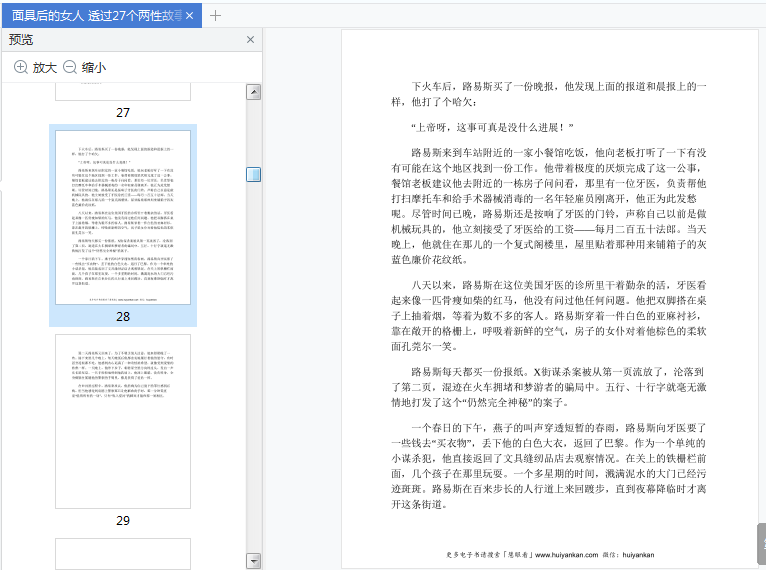Click paragraph starting 路易斯每天都买一份报纸
The image size is (766, 570).
point(549,387)
